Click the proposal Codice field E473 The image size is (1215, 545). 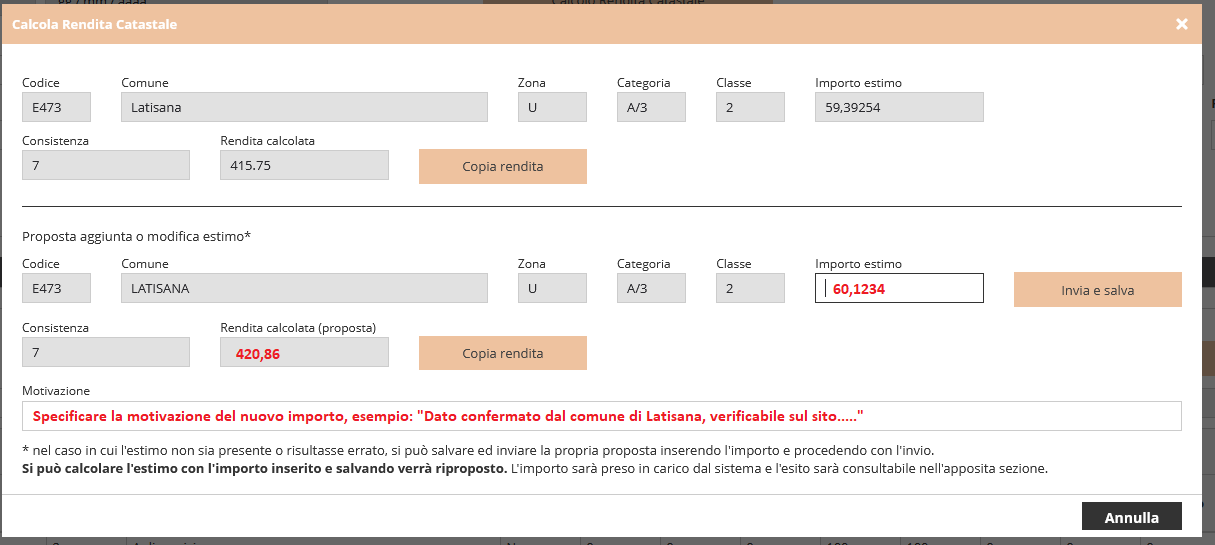click(57, 289)
